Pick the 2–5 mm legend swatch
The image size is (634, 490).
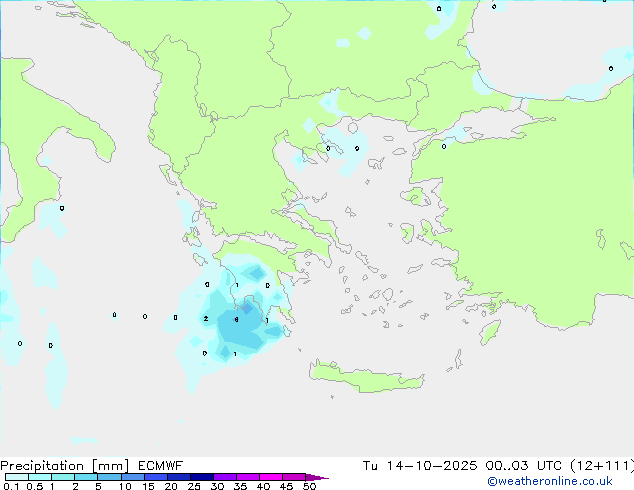click(86, 477)
